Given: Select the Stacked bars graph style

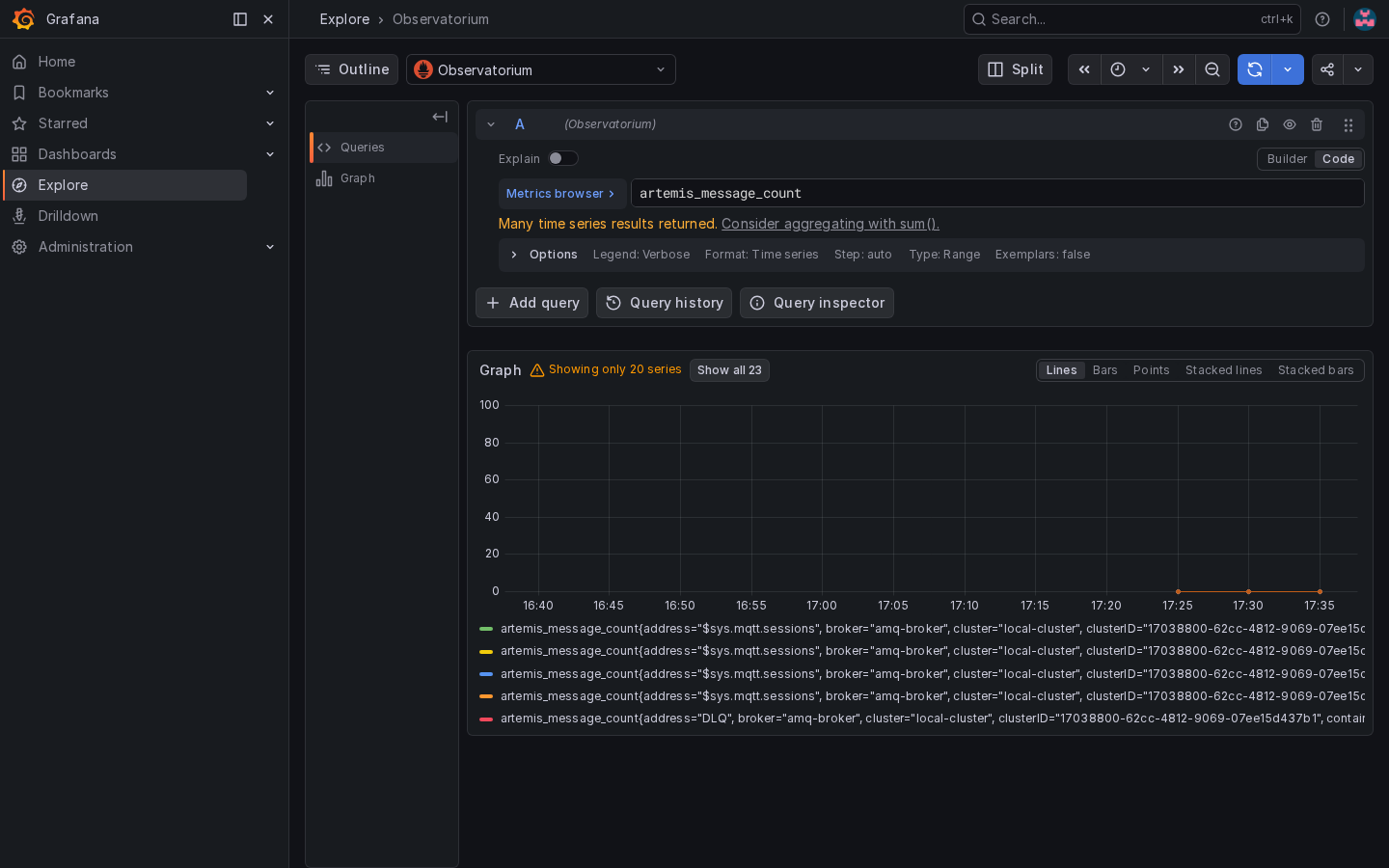Looking at the screenshot, I should coord(1316,370).
